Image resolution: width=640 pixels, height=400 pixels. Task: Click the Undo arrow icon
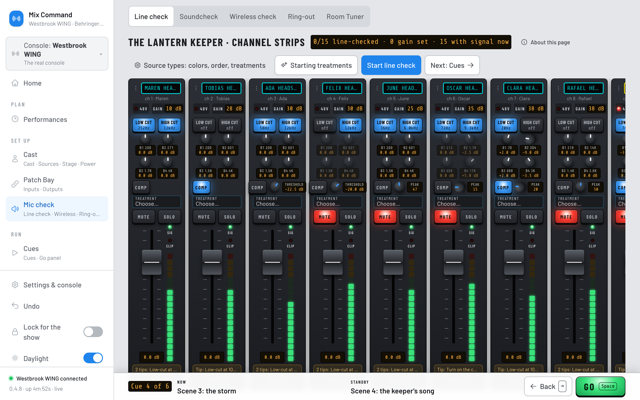[x=15, y=306]
